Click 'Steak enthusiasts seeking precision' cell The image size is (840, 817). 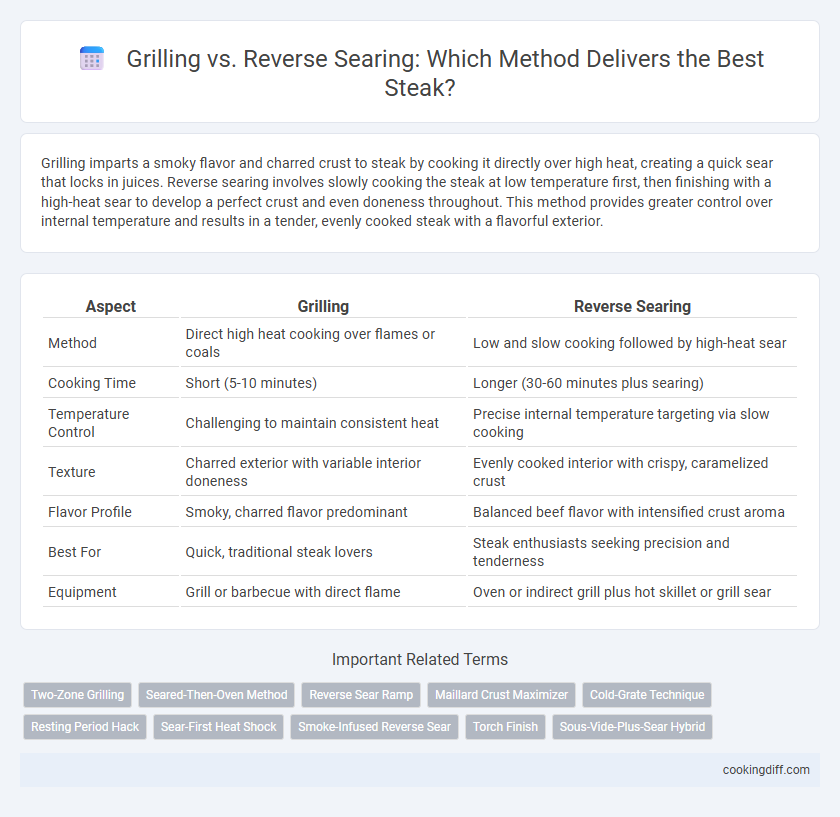point(632,552)
